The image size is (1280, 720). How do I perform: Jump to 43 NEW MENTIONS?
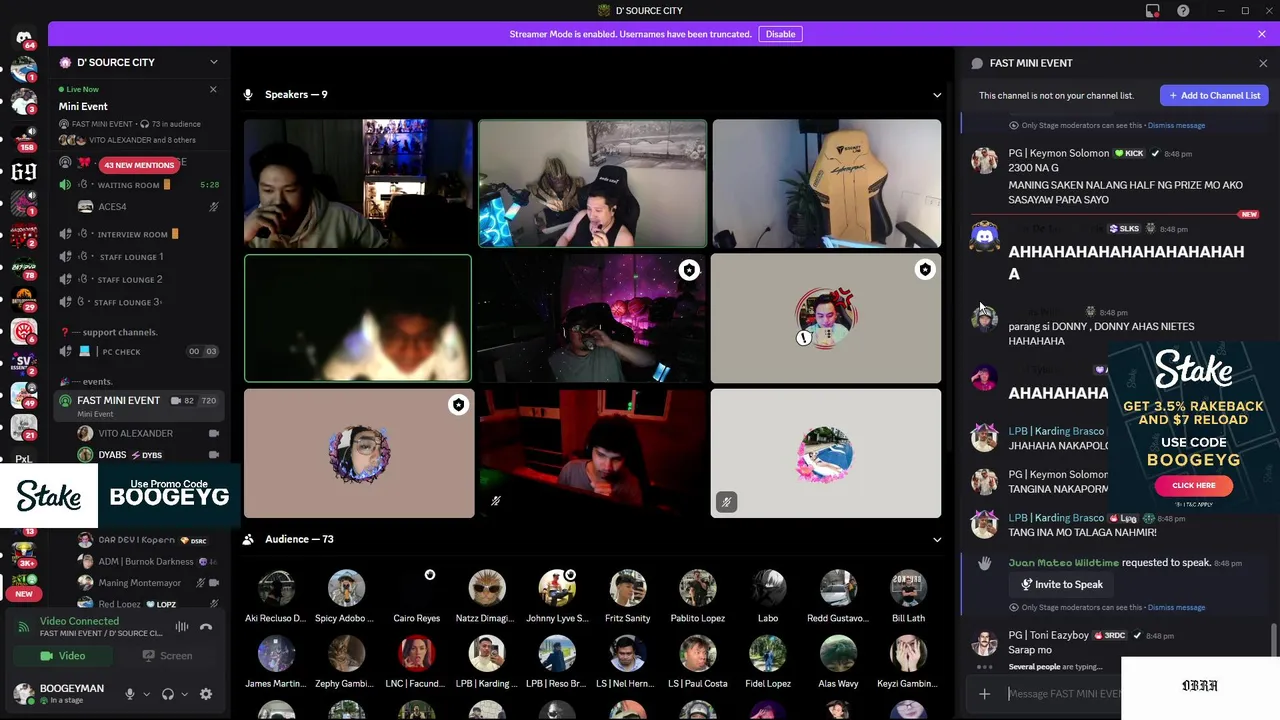139,165
